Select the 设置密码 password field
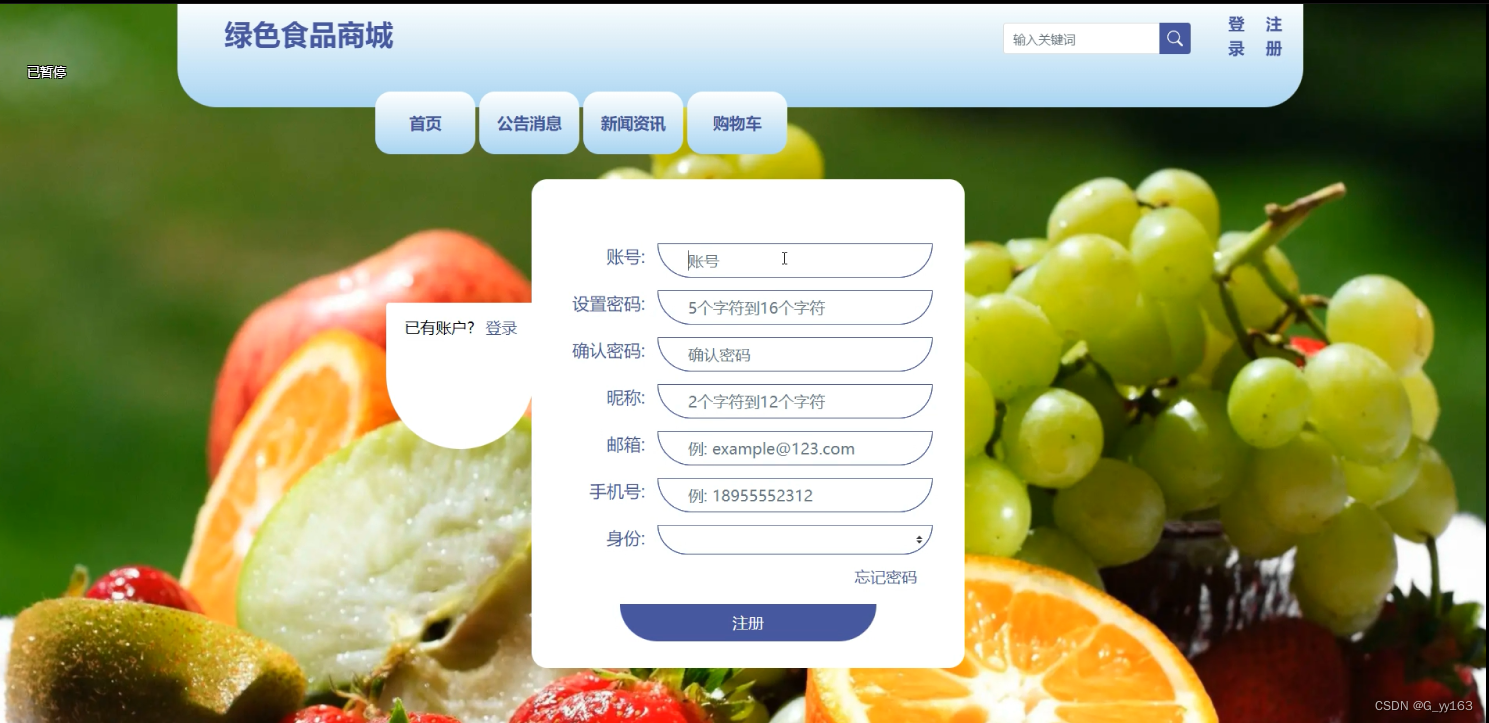Screen dimensions: 1489x723 pyautogui.click(x=795, y=307)
